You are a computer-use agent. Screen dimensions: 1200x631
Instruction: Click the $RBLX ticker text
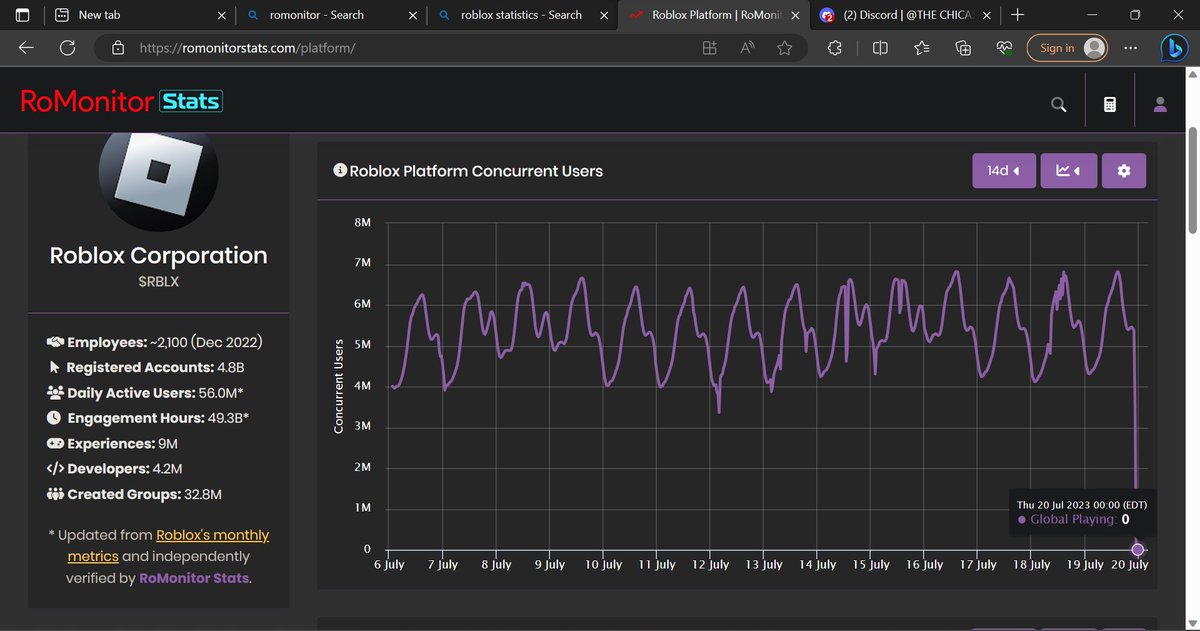(158, 282)
